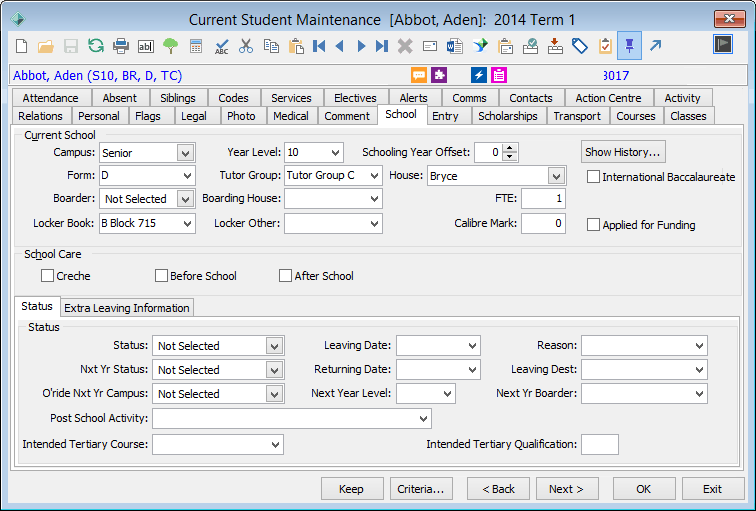Click the Keep button
Image resolution: width=756 pixels, height=511 pixels.
point(351,489)
